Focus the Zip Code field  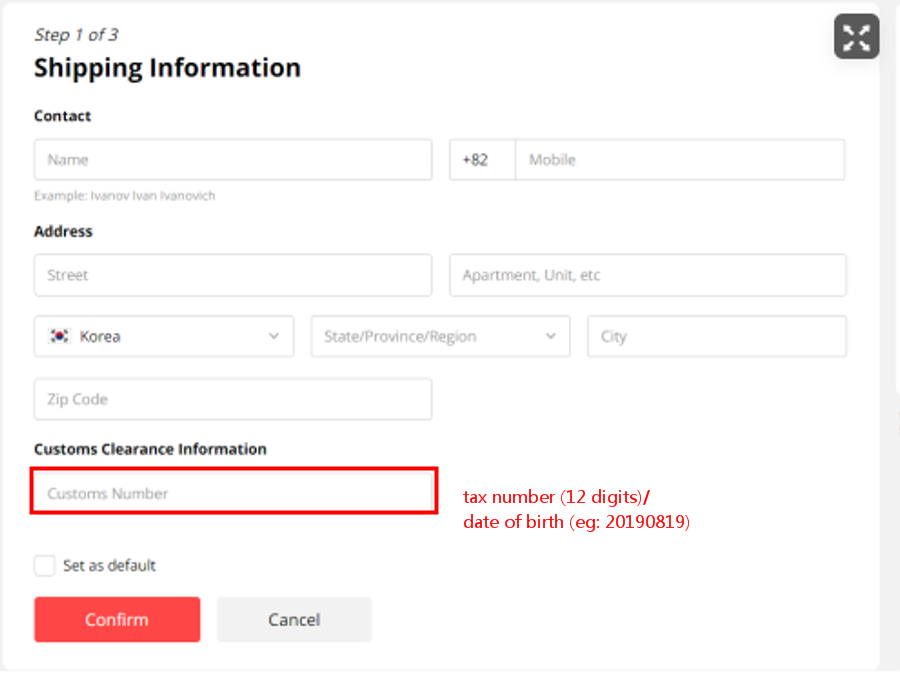point(233,399)
